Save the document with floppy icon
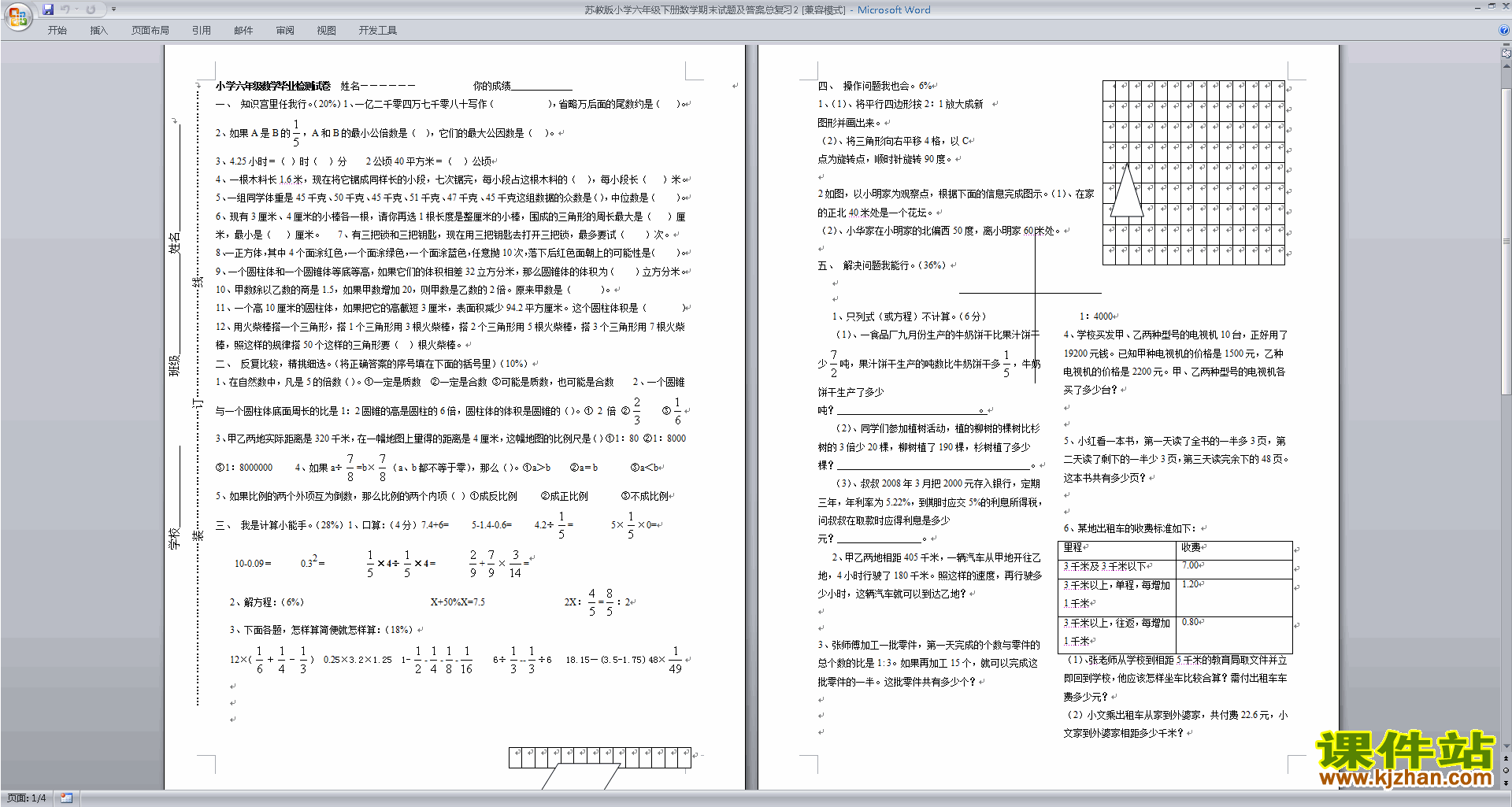 coord(48,9)
